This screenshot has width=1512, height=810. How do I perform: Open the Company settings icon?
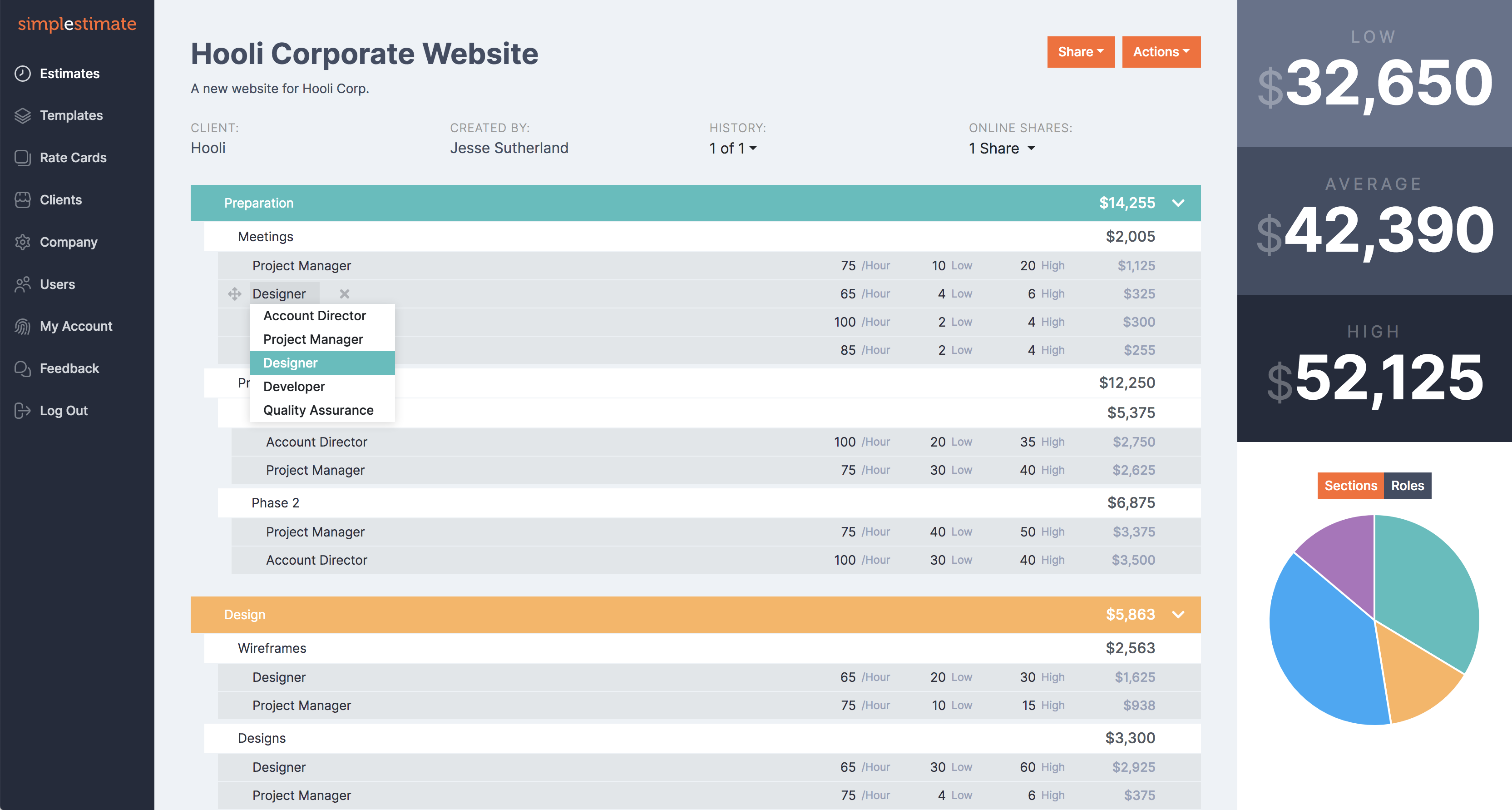coord(22,242)
